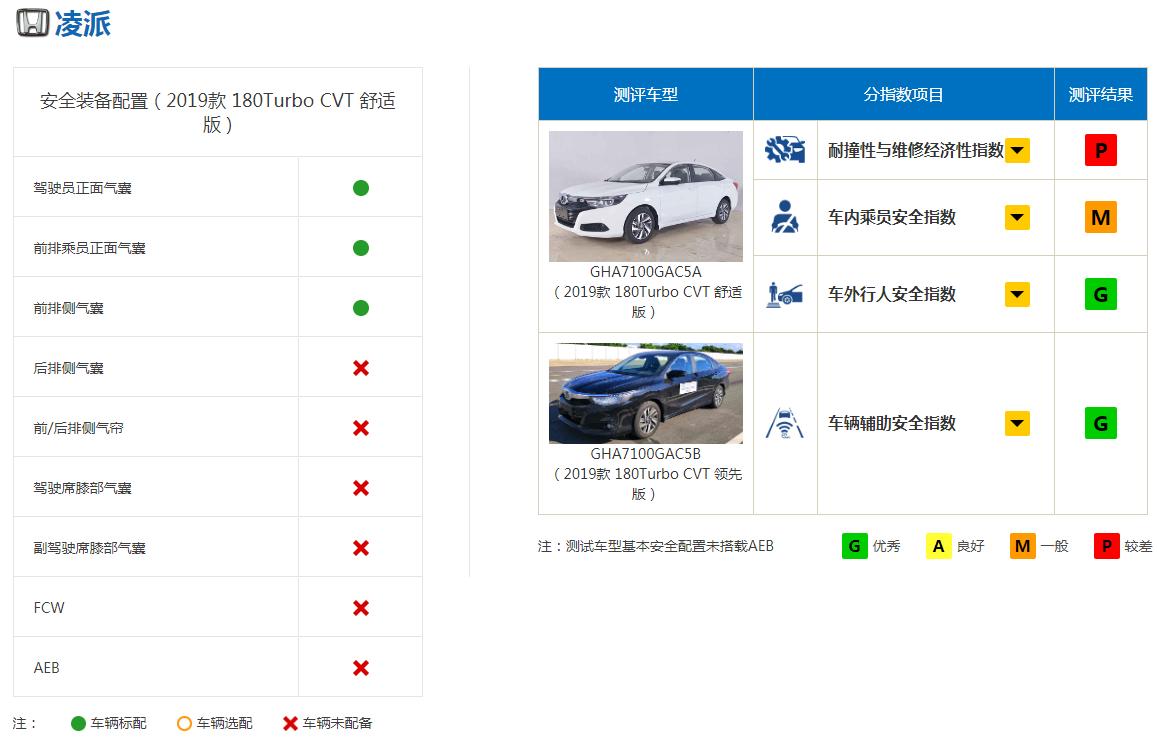
Task: Expand the 耐撞性与维修经济性指数 dropdown arrow
Action: pos(1017,151)
